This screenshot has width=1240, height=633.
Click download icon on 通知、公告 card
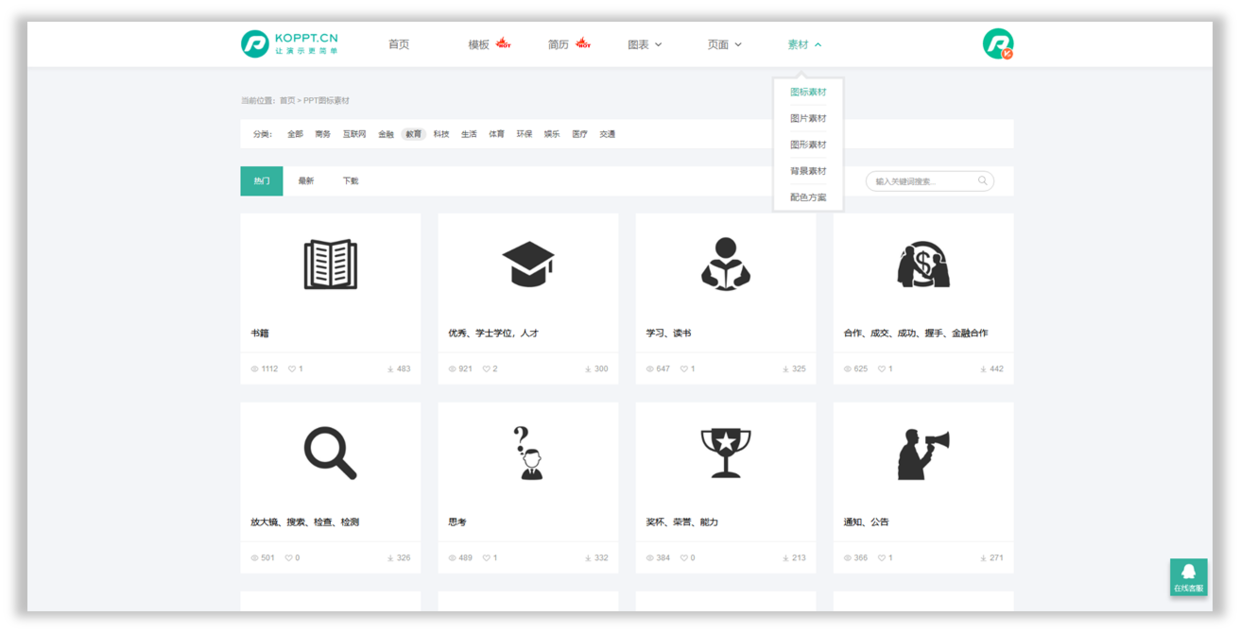tap(984, 558)
